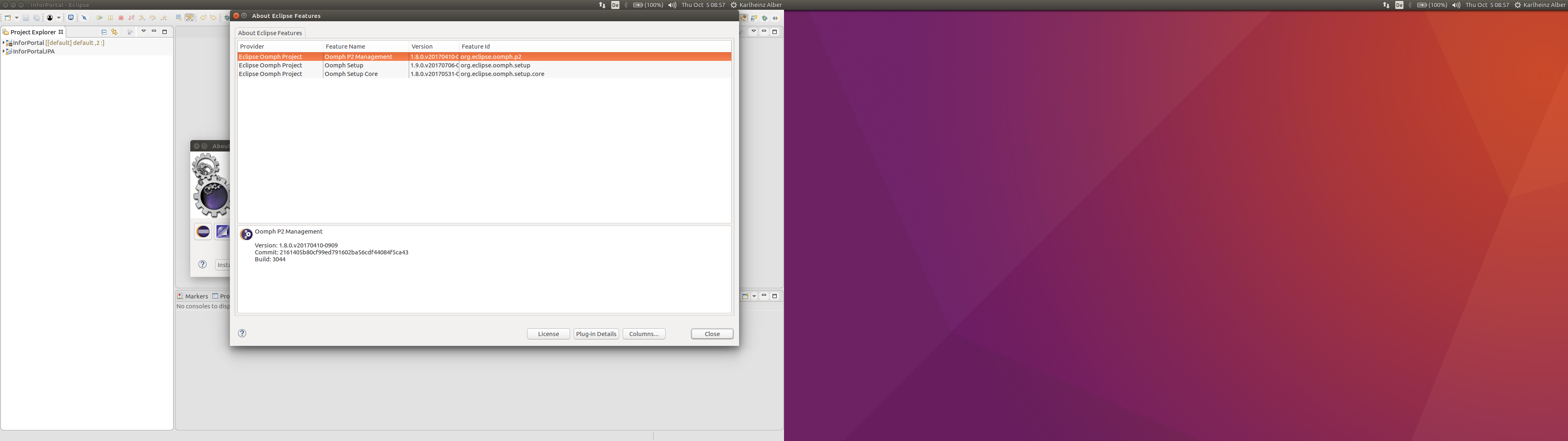The height and width of the screenshot is (441, 1568).
Task: Click help icon in About Eclipse Features
Action: pyautogui.click(x=242, y=333)
